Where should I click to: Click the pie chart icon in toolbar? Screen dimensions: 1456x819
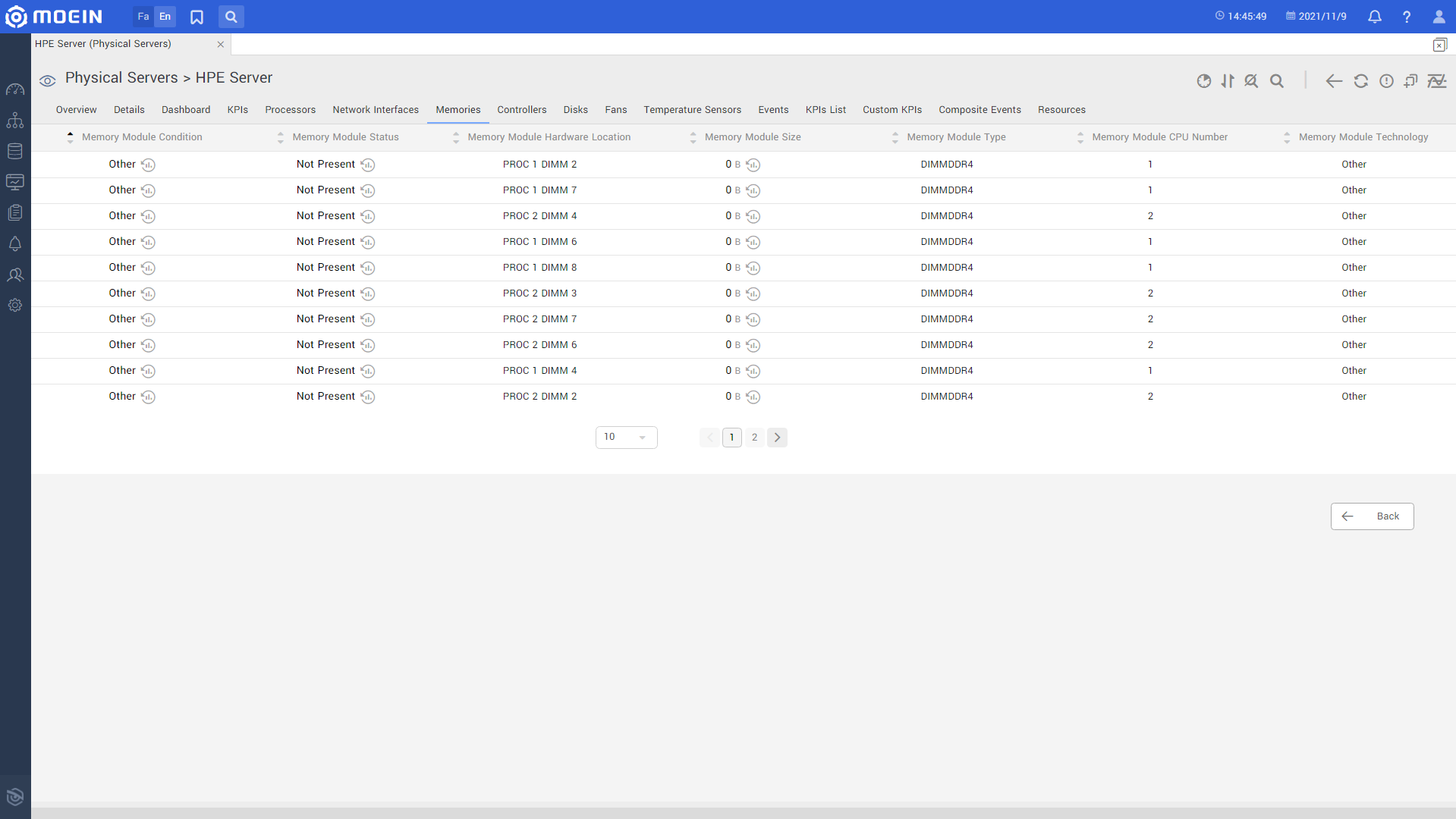click(1204, 81)
